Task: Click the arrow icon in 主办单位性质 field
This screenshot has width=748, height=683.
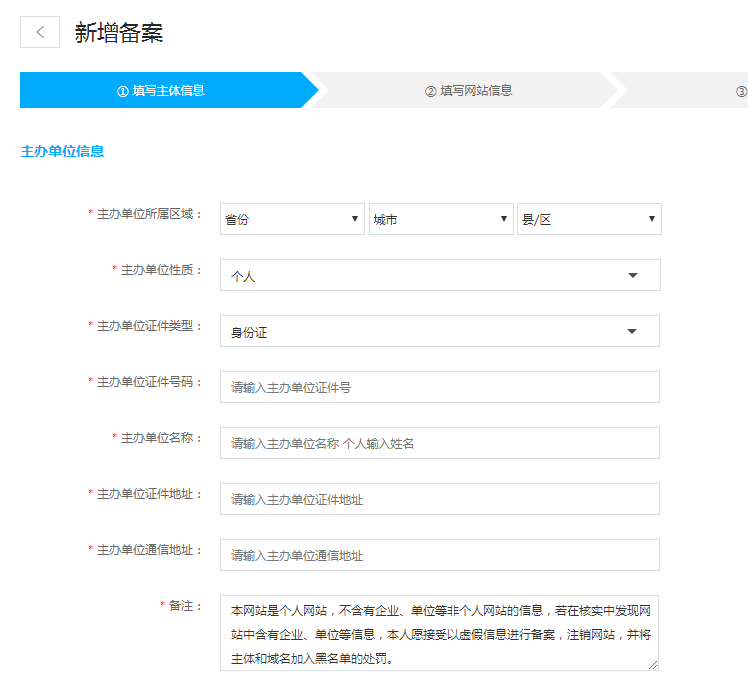Action: point(632,275)
